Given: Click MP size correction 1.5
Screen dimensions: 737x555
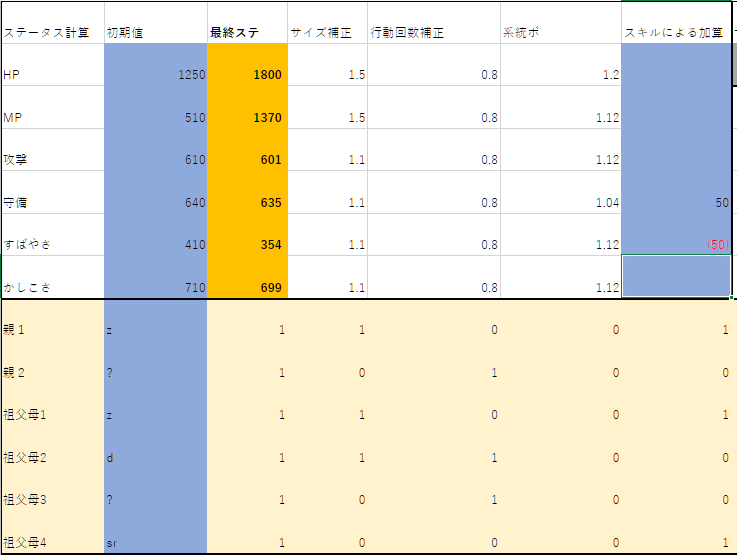Looking at the screenshot, I should 328,107.
